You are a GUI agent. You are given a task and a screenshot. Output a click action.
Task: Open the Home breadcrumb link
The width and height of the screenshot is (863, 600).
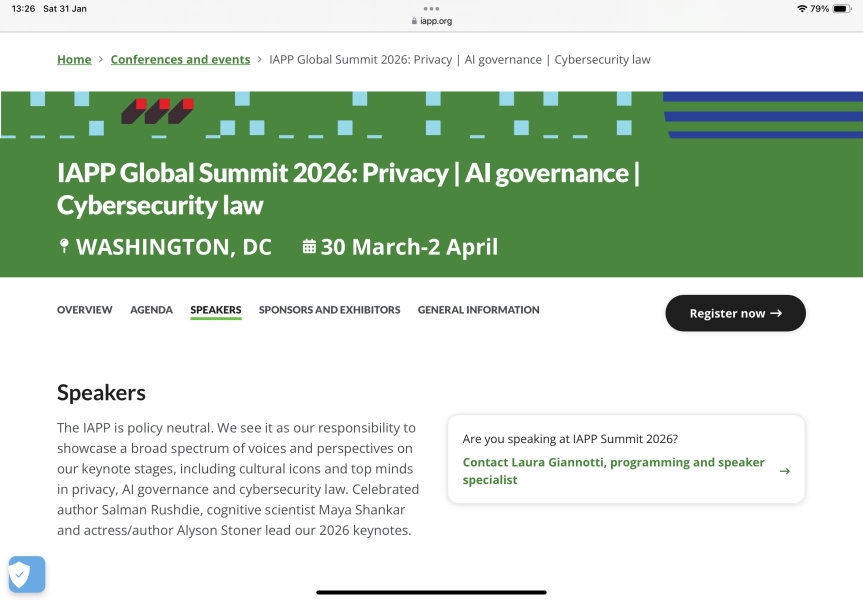click(74, 59)
